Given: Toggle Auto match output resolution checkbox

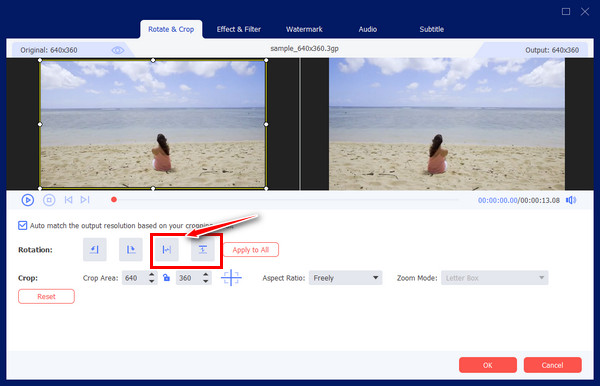Looking at the screenshot, I should pyautogui.click(x=23, y=225).
